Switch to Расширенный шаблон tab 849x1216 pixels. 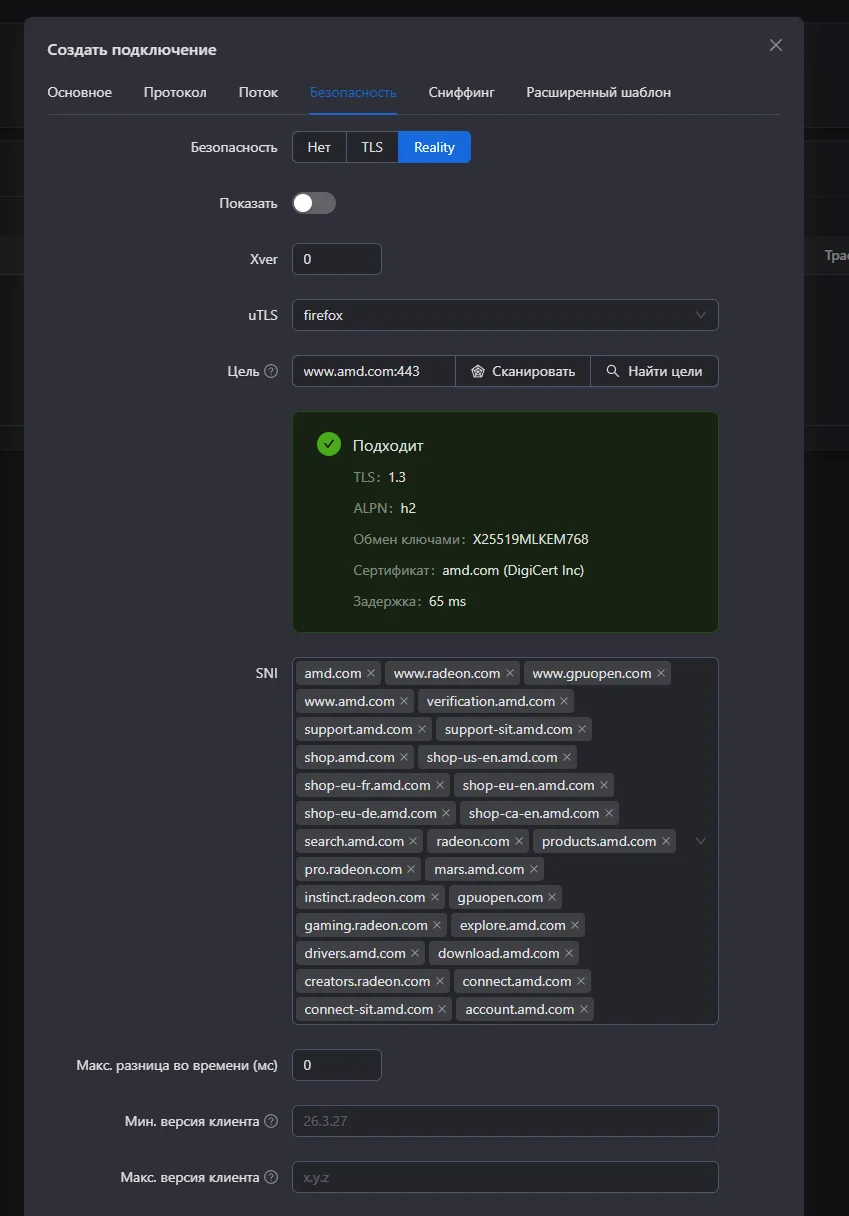click(599, 92)
